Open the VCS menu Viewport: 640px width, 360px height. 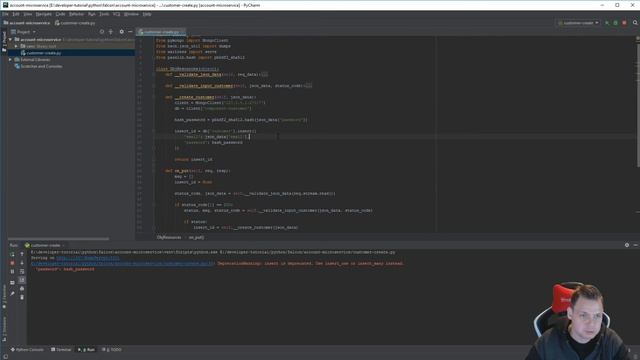point(116,14)
